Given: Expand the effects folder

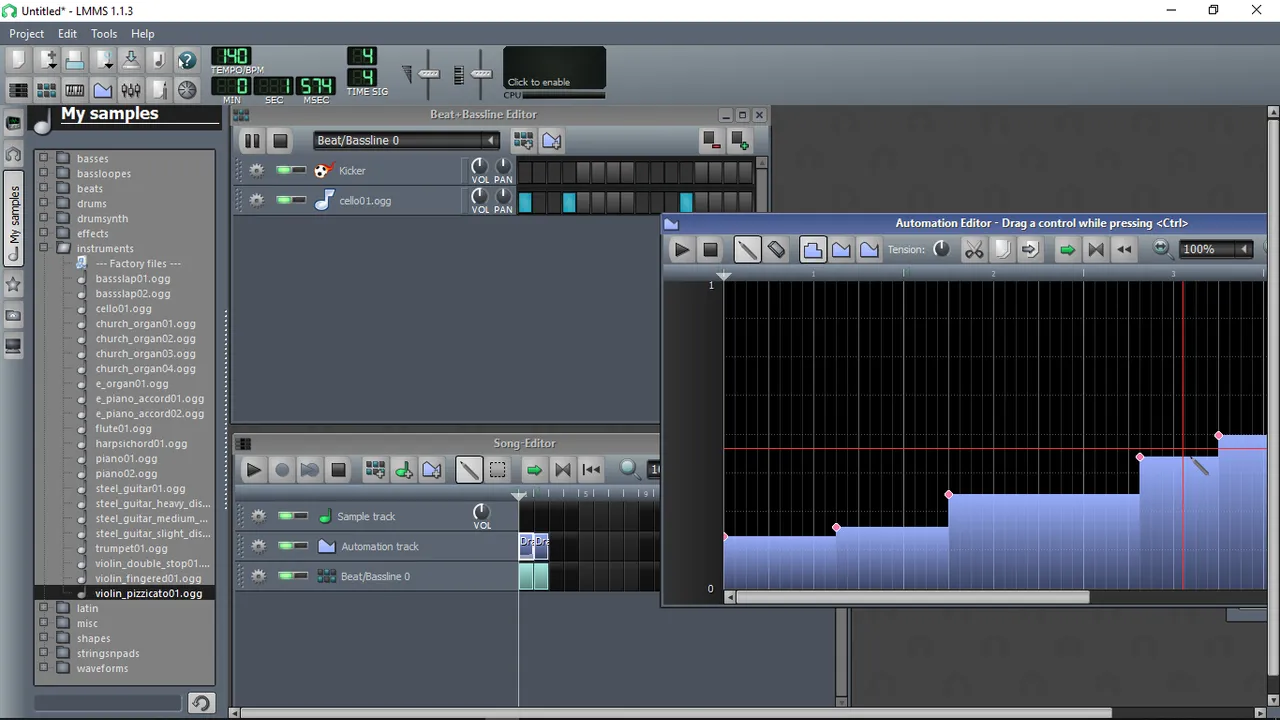Looking at the screenshot, I should tap(43, 233).
